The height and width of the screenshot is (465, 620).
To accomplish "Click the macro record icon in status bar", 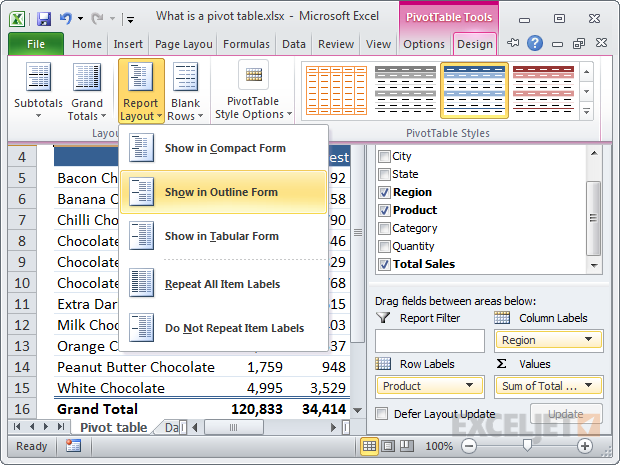I will 74,446.
